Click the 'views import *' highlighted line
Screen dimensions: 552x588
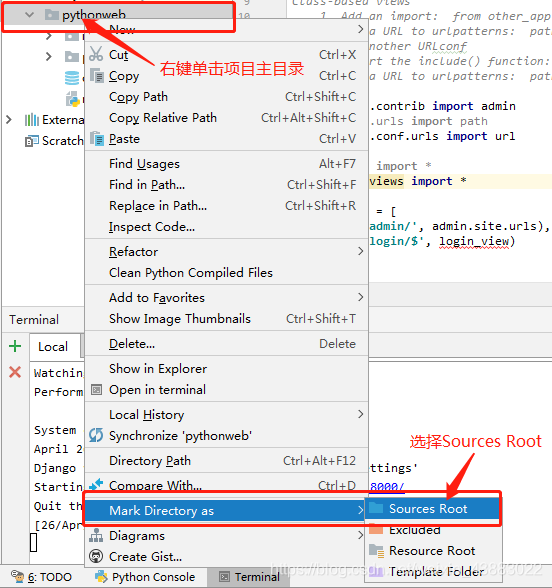[x=460, y=181]
